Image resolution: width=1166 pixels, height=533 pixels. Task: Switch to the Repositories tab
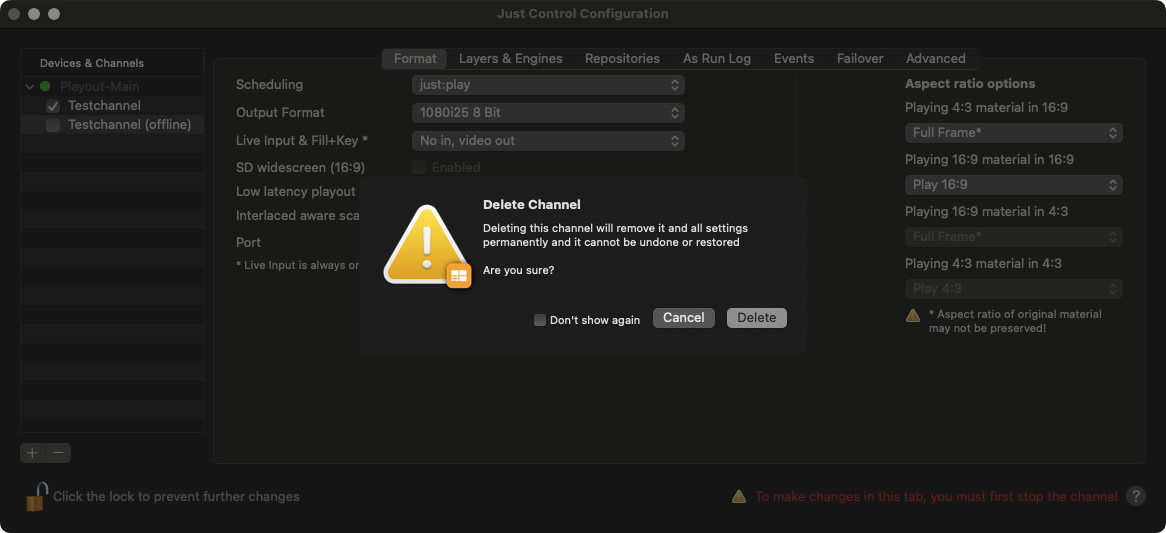click(x=622, y=59)
